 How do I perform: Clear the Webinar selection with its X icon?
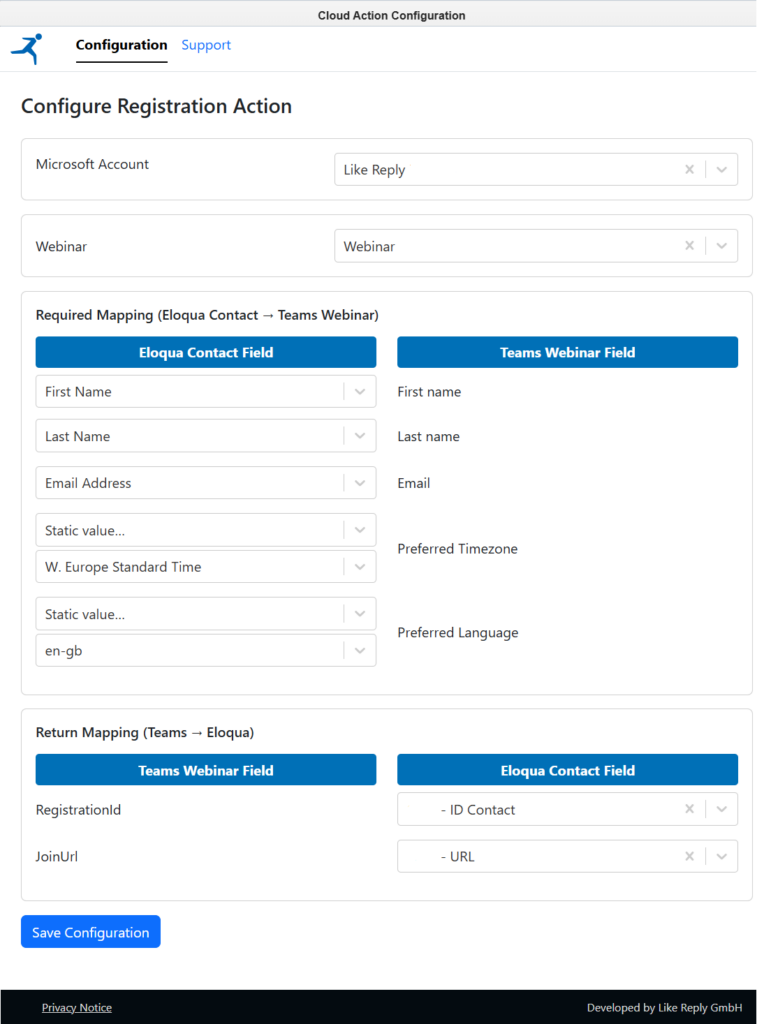click(689, 245)
